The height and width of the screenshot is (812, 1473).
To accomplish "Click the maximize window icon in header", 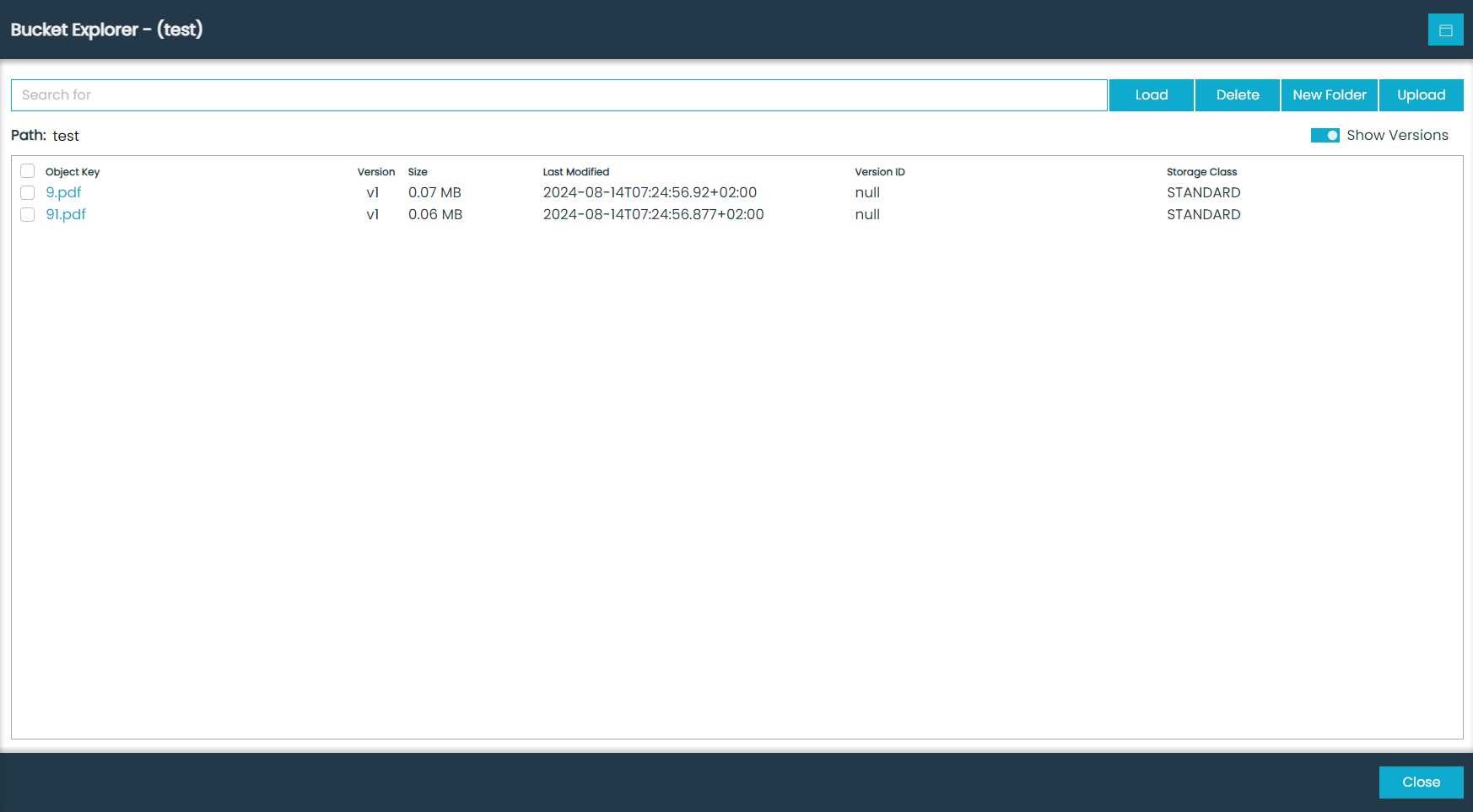I will click(1445, 30).
